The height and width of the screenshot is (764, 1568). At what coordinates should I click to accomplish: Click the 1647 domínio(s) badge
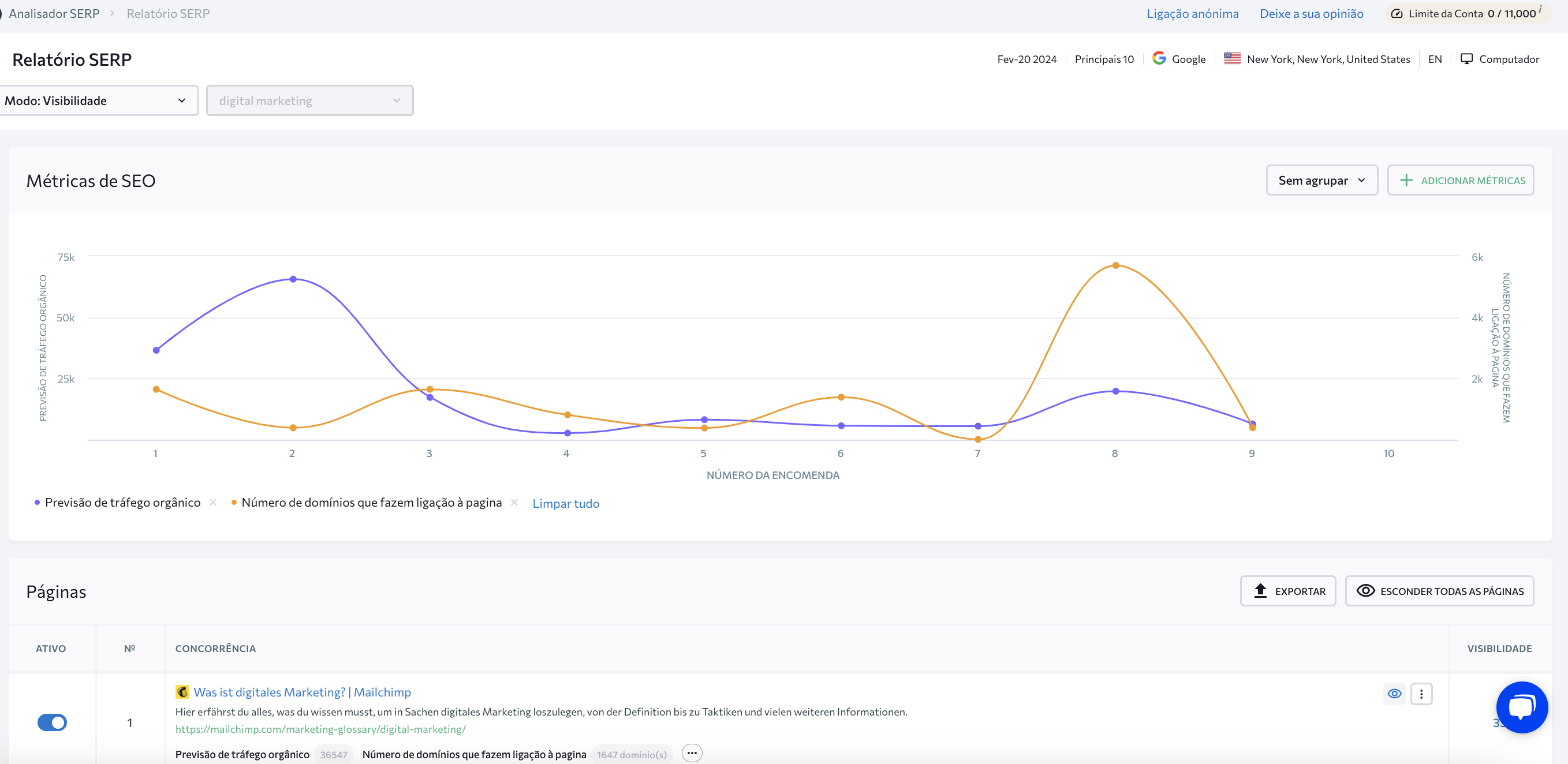click(x=632, y=754)
